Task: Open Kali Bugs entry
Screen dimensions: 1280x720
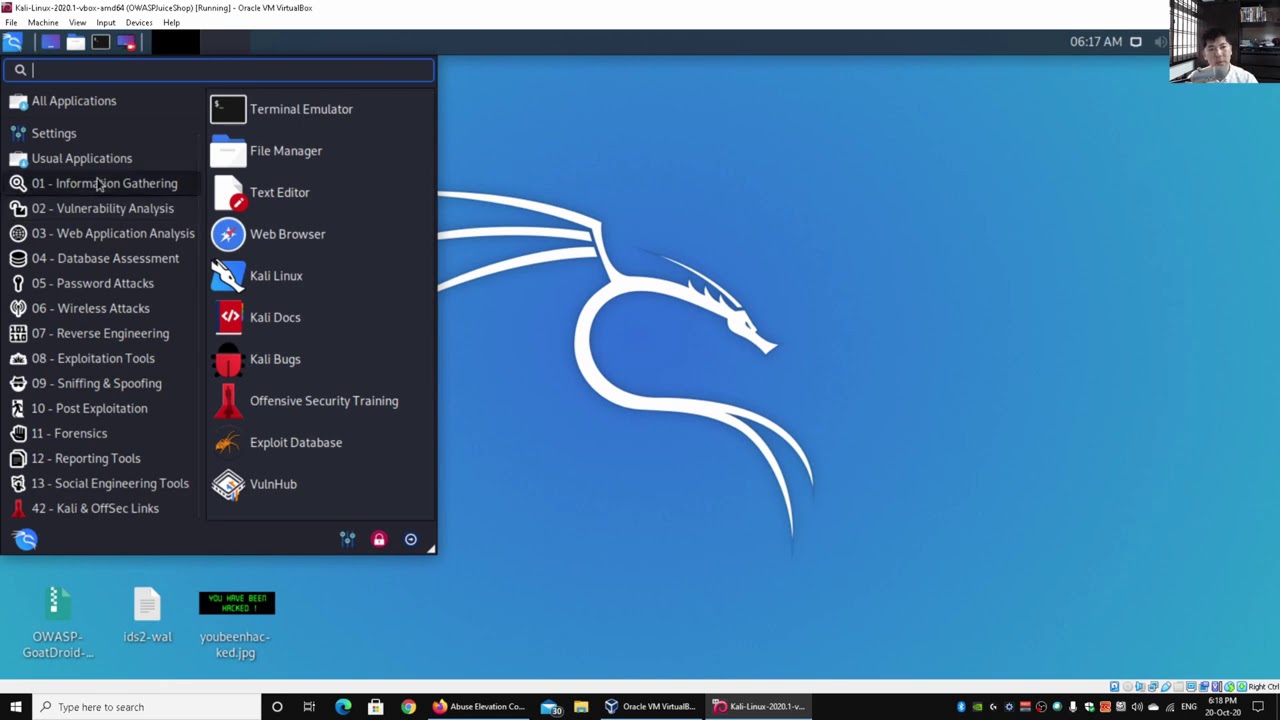Action: (320, 359)
